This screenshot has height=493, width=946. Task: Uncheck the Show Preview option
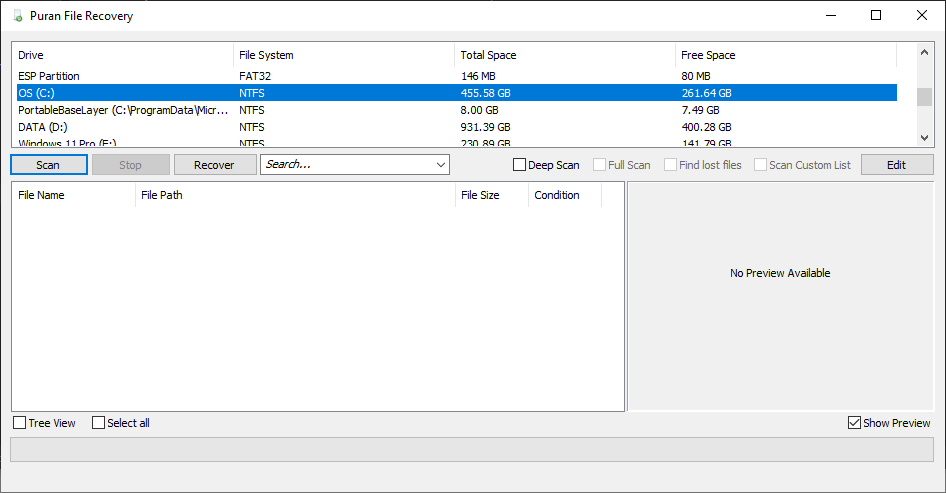854,423
